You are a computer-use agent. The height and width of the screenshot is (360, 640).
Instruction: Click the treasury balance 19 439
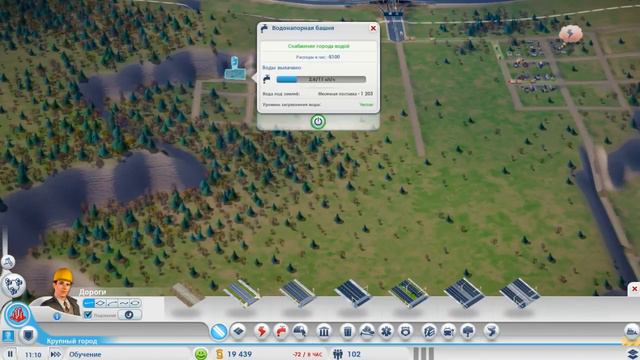(x=239, y=354)
